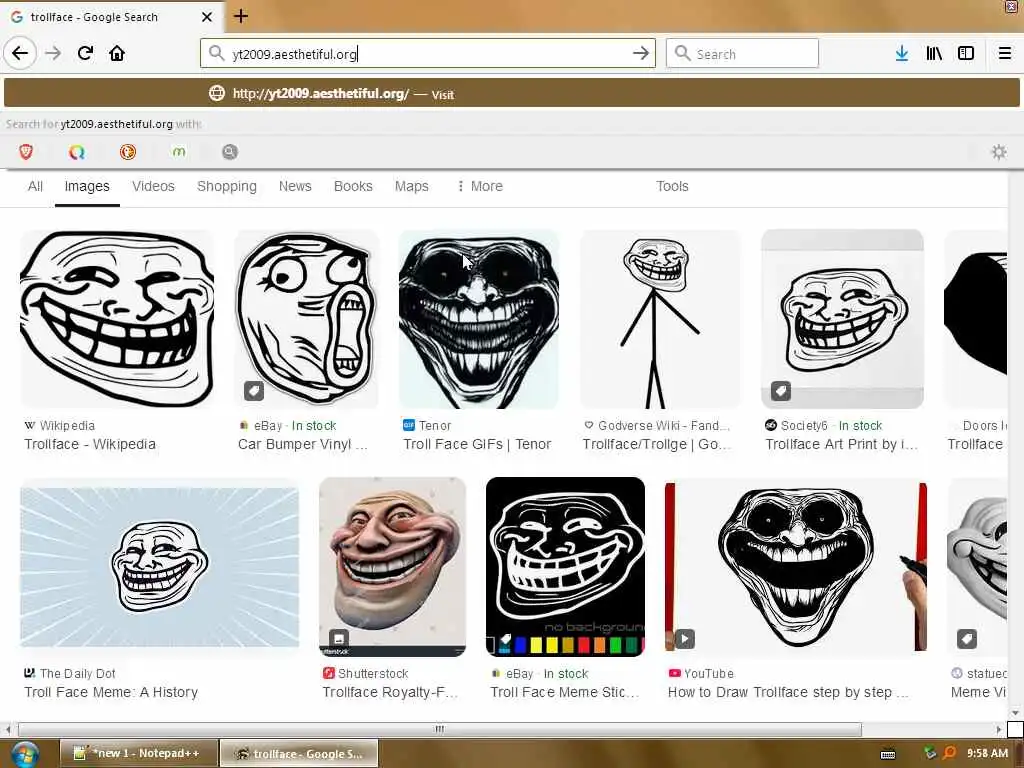The image size is (1024, 768).
Task: Click the horizontal scrollbar thumb
Action: (440, 729)
